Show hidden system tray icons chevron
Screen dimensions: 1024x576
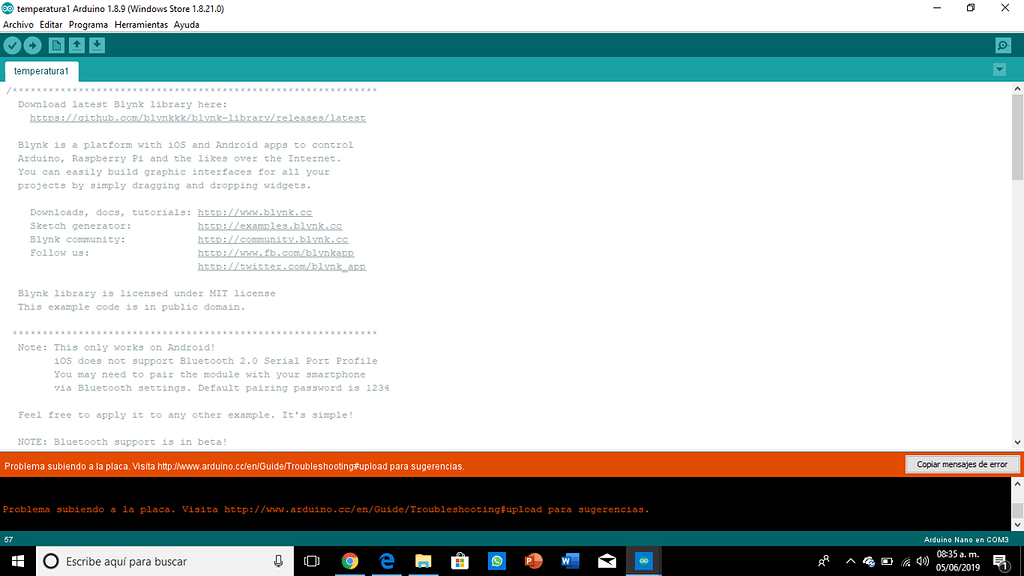[x=850, y=562]
